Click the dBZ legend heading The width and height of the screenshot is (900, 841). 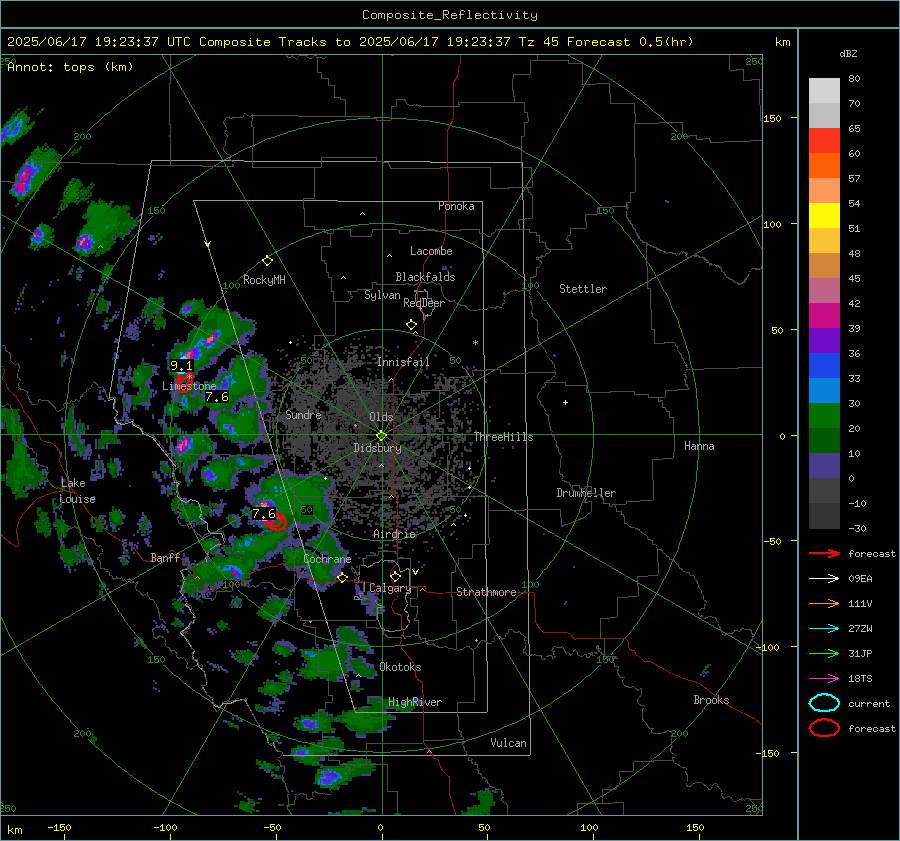point(848,54)
